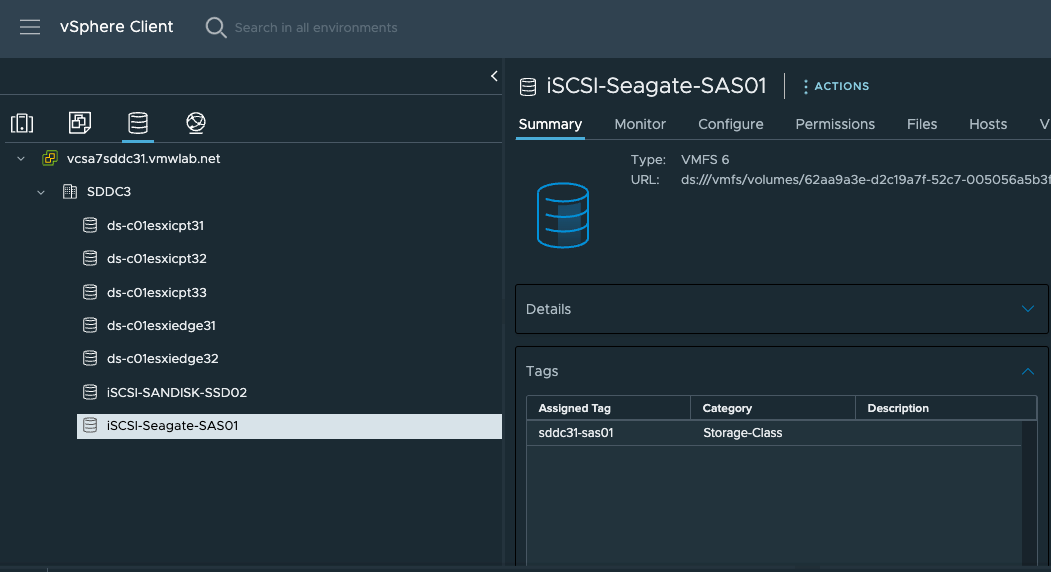Switch to Storage inventory view
Screen dimensions: 1051x572
138,123
